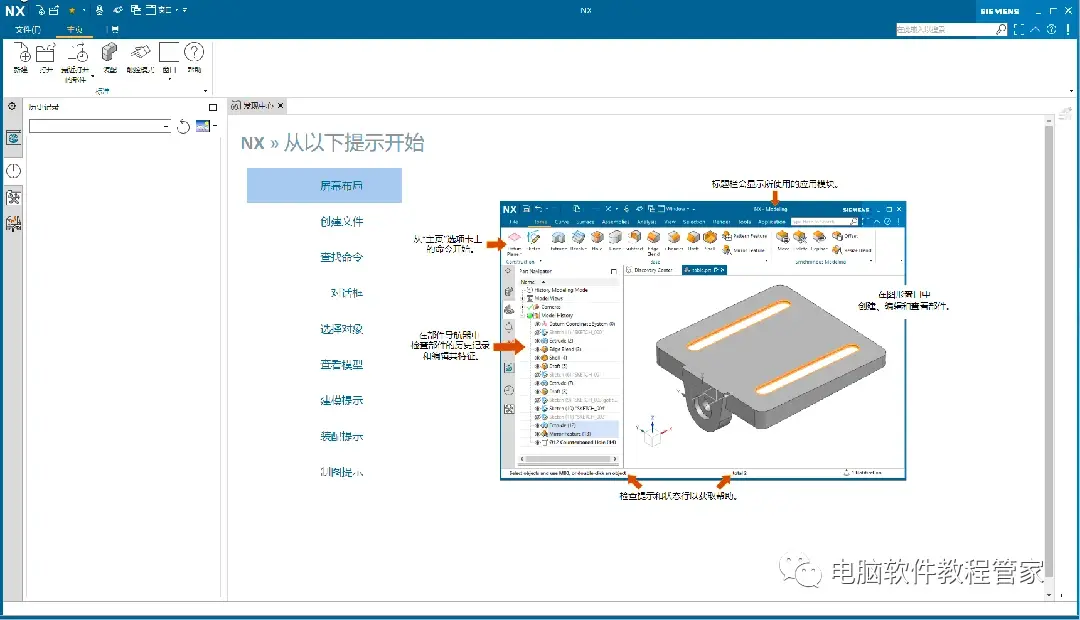Open the history clock tab in resource bar
The width and height of the screenshot is (1080, 620).
point(13,171)
